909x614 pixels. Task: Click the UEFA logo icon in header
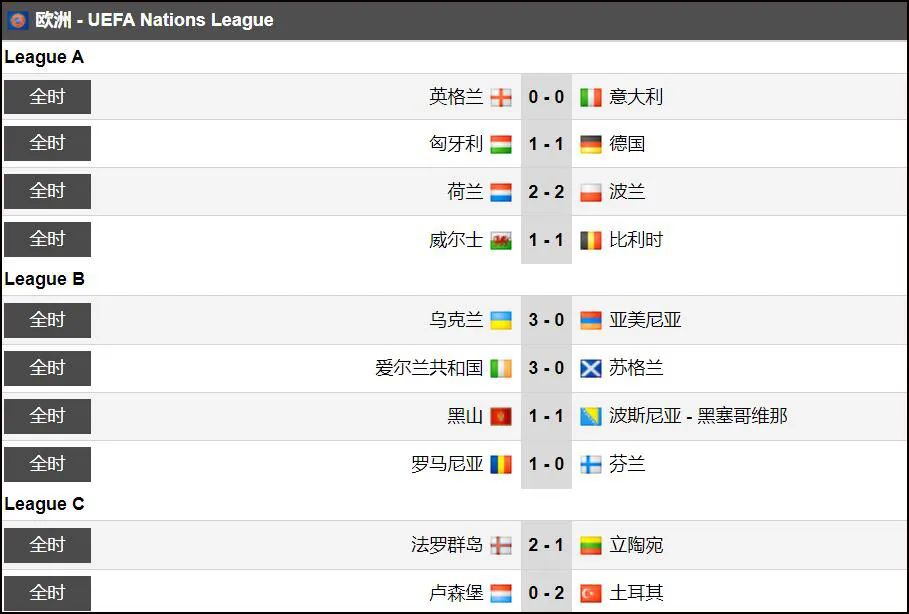[x=18, y=20]
